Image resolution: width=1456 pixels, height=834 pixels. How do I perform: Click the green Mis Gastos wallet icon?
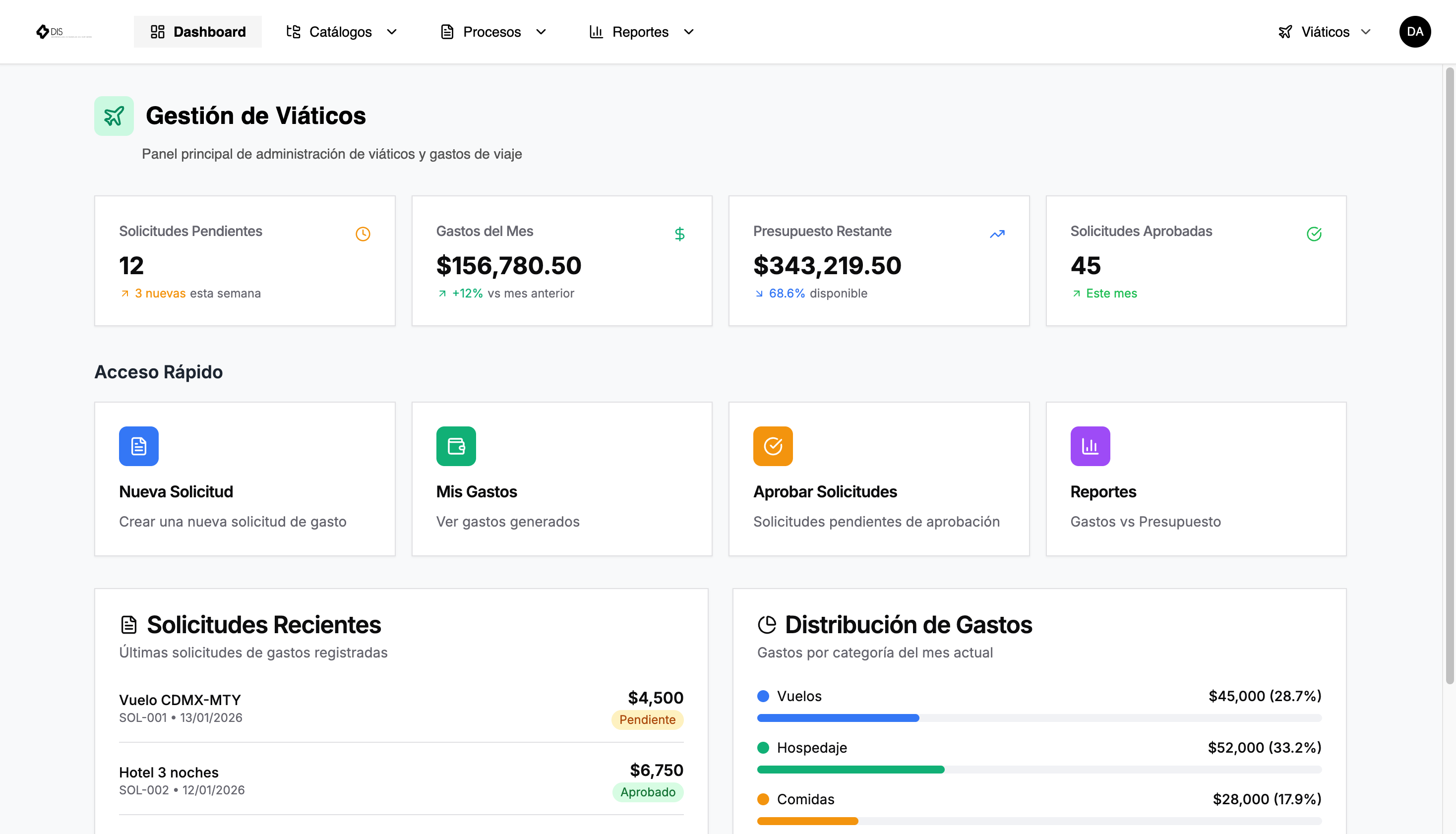(x=456, y=446)
